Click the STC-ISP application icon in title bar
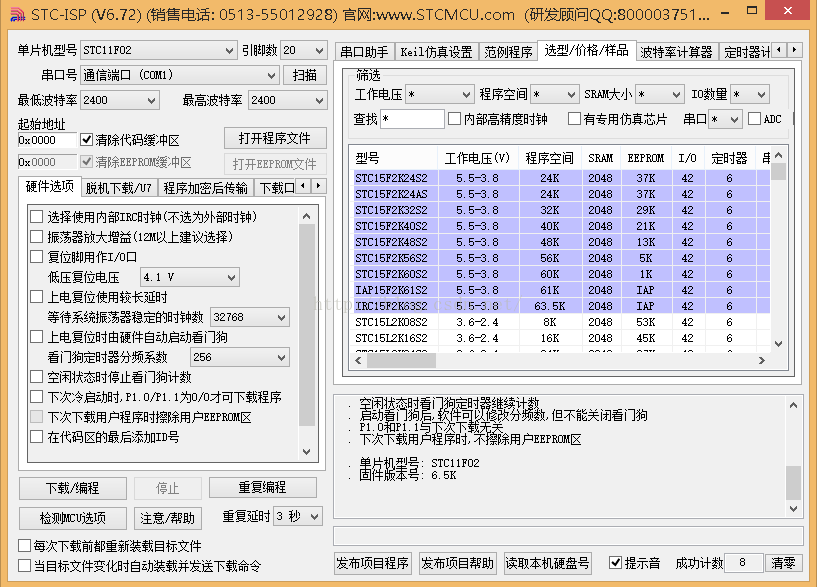817x587 pixels. [17, 15]
